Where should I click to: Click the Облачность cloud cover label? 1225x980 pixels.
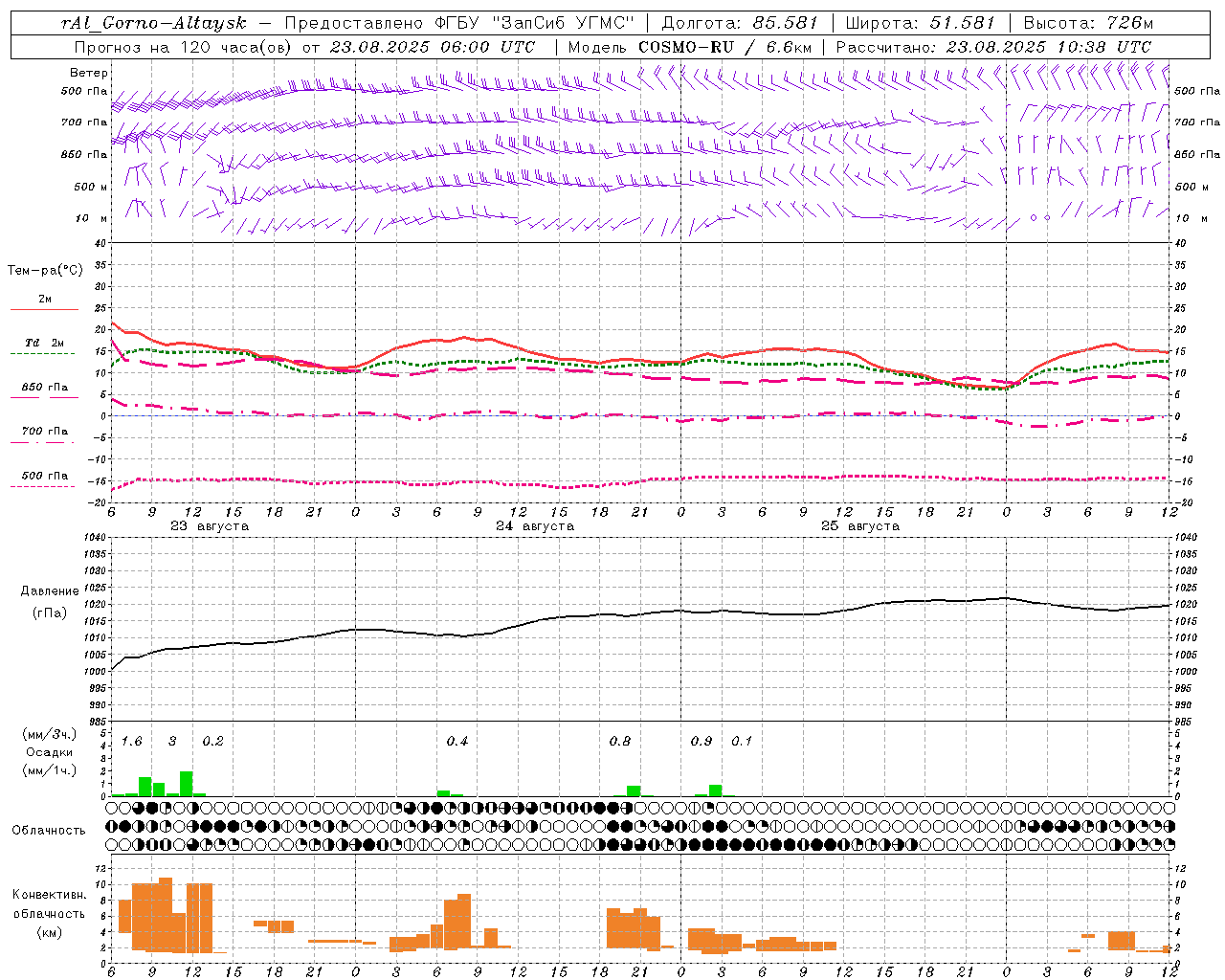[x=49, y=830]
